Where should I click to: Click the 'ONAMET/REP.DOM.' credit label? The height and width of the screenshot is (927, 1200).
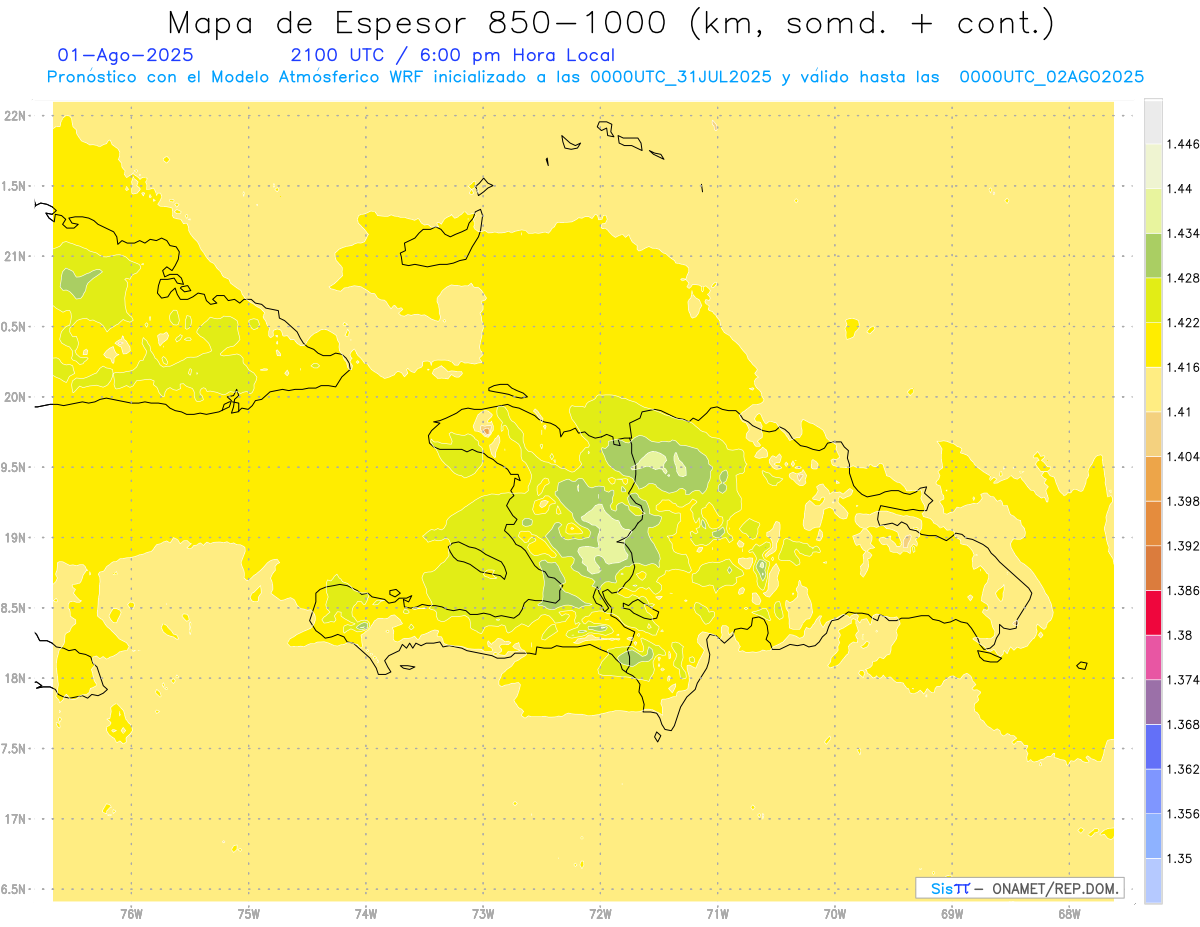point(1056,888)
